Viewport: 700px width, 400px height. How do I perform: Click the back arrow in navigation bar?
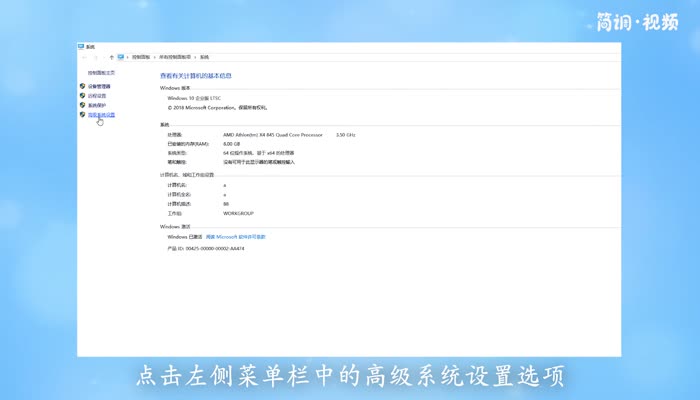click(x=84, y=58)
